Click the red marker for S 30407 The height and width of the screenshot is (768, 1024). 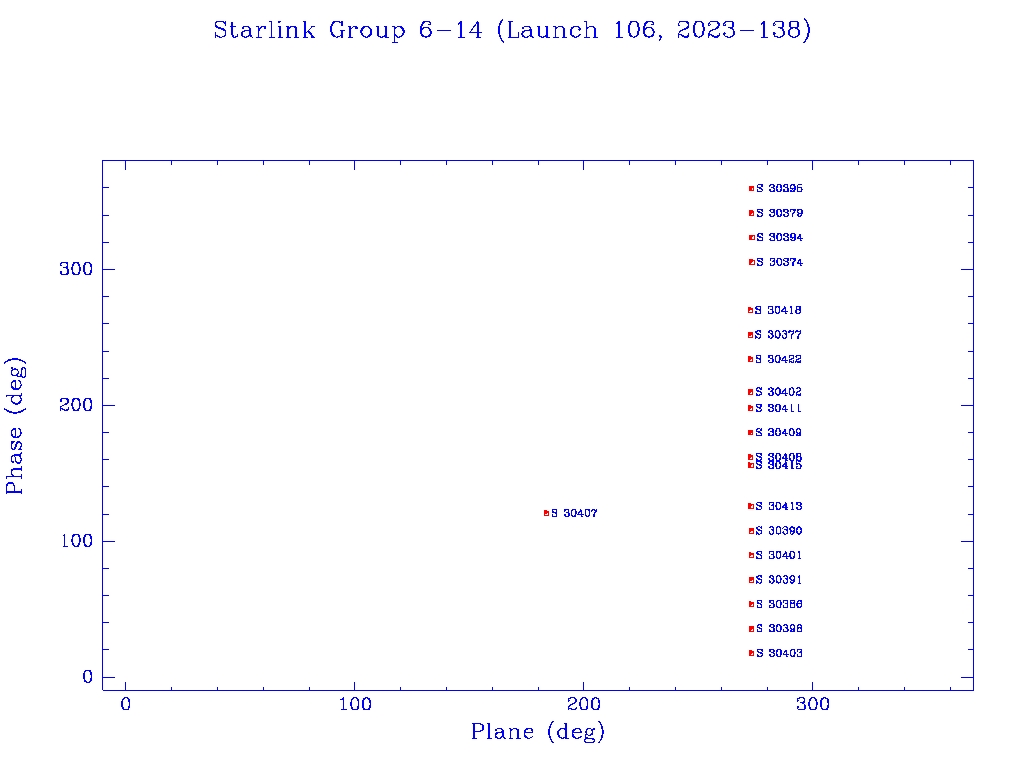tap(546, 513)
